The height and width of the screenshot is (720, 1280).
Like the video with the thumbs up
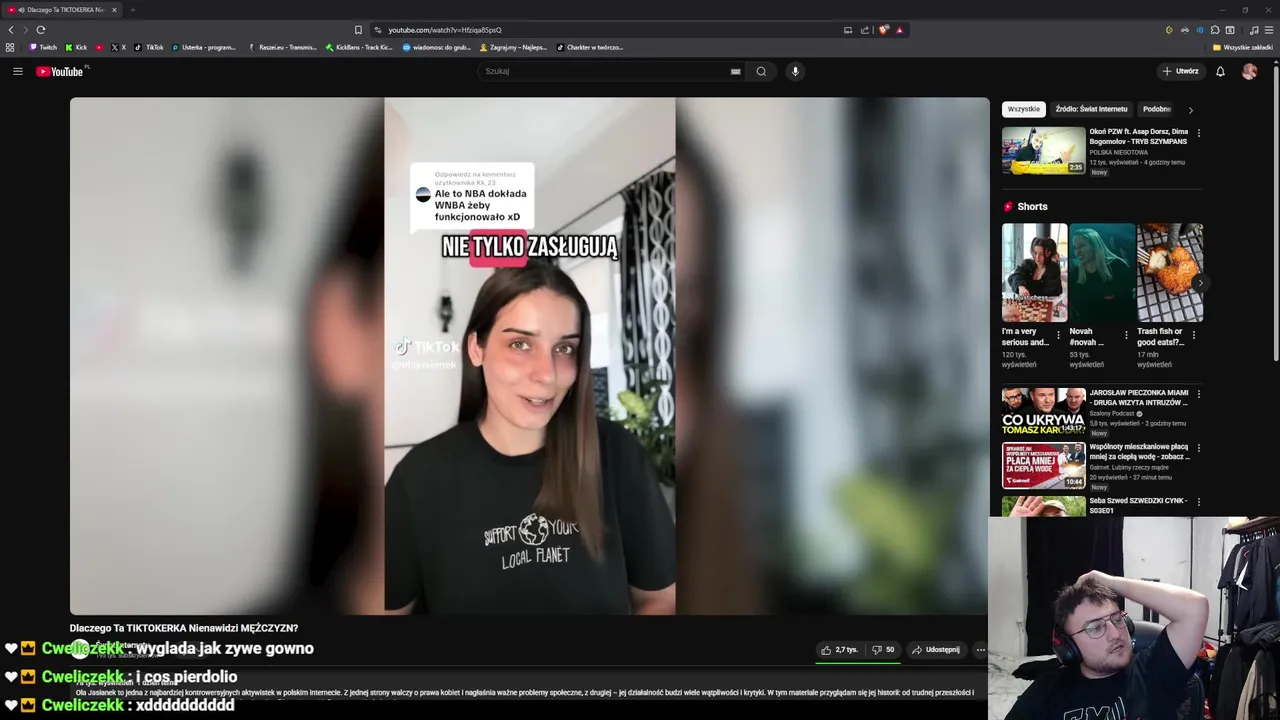click(839, 650)
